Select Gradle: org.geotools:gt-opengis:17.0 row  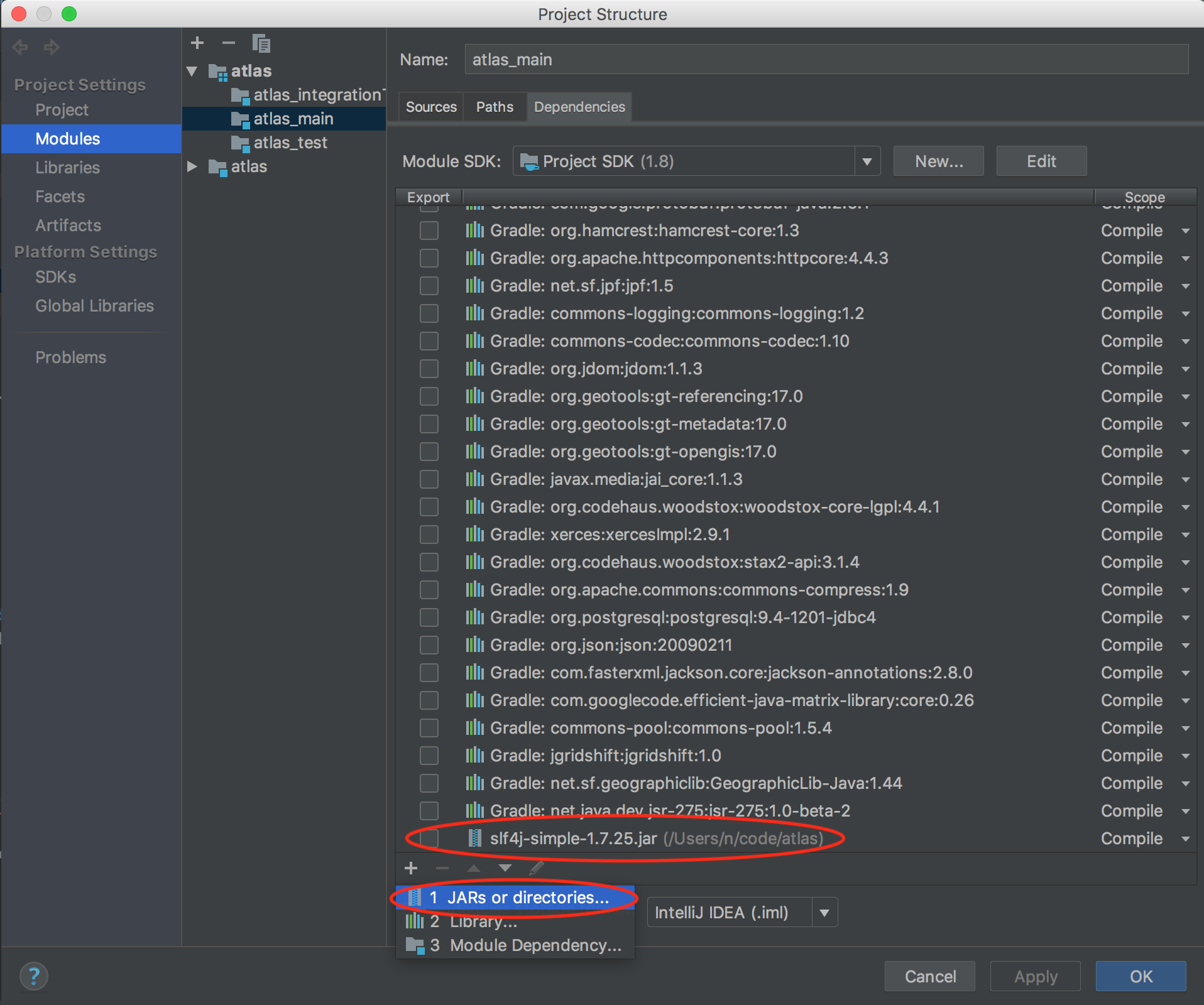(x=797, y=452)
